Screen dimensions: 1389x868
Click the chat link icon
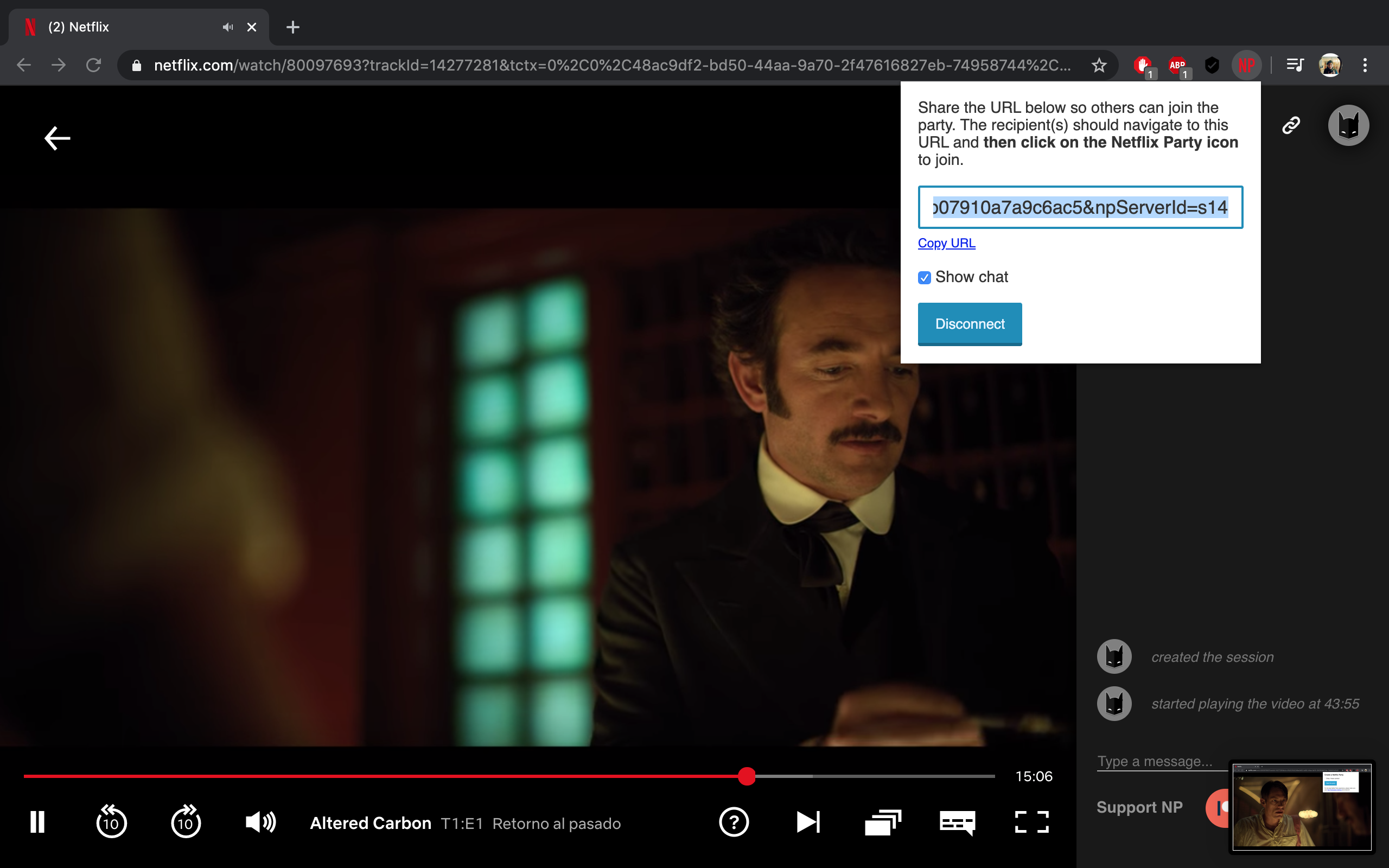tap(1291, 125)
